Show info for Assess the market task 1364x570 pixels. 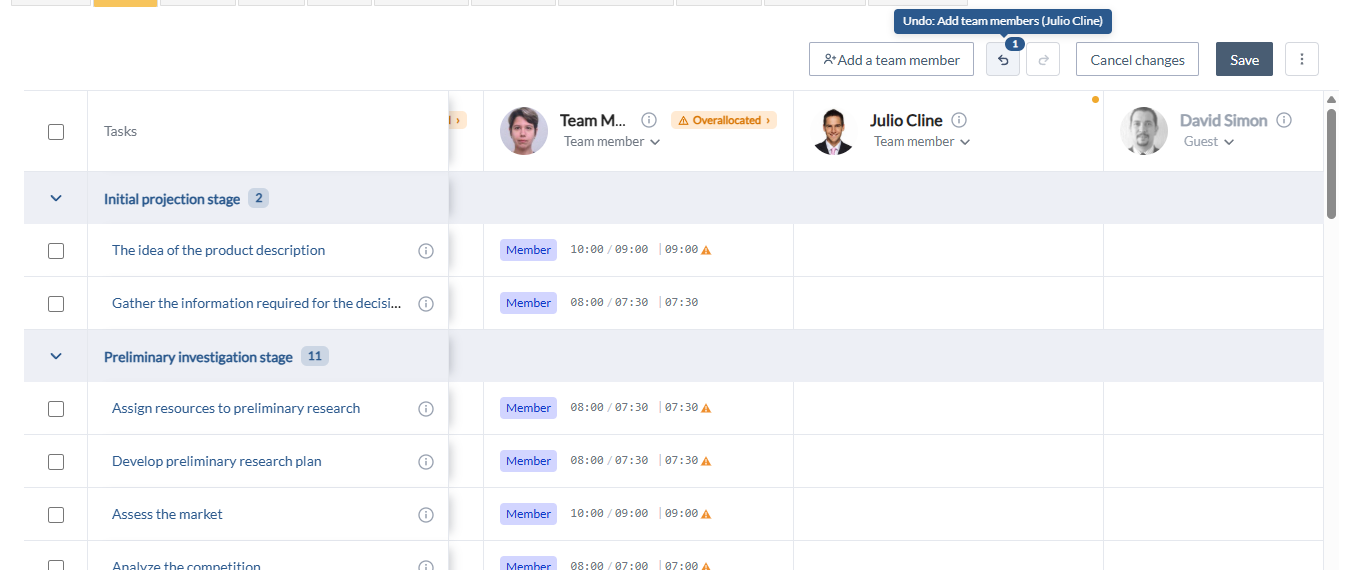tap(426, 514)
